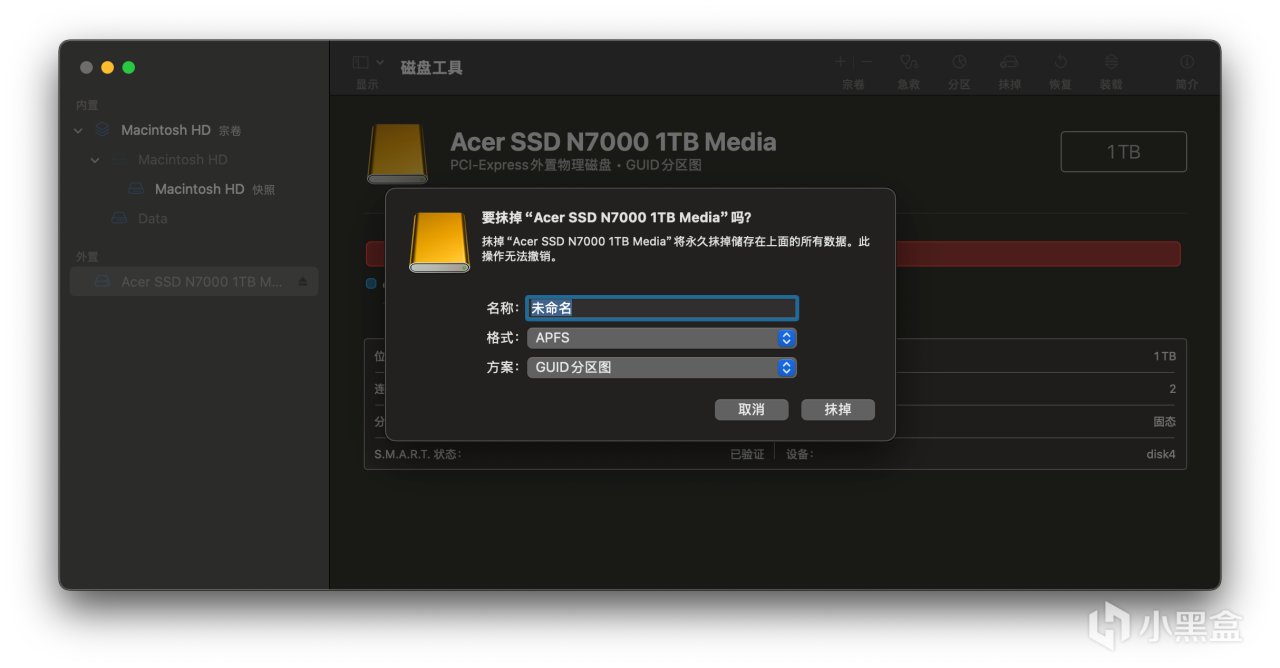The image size is (1280, 668).
Task: Click the 外置 sidebar section header
Action: point(87,257)
